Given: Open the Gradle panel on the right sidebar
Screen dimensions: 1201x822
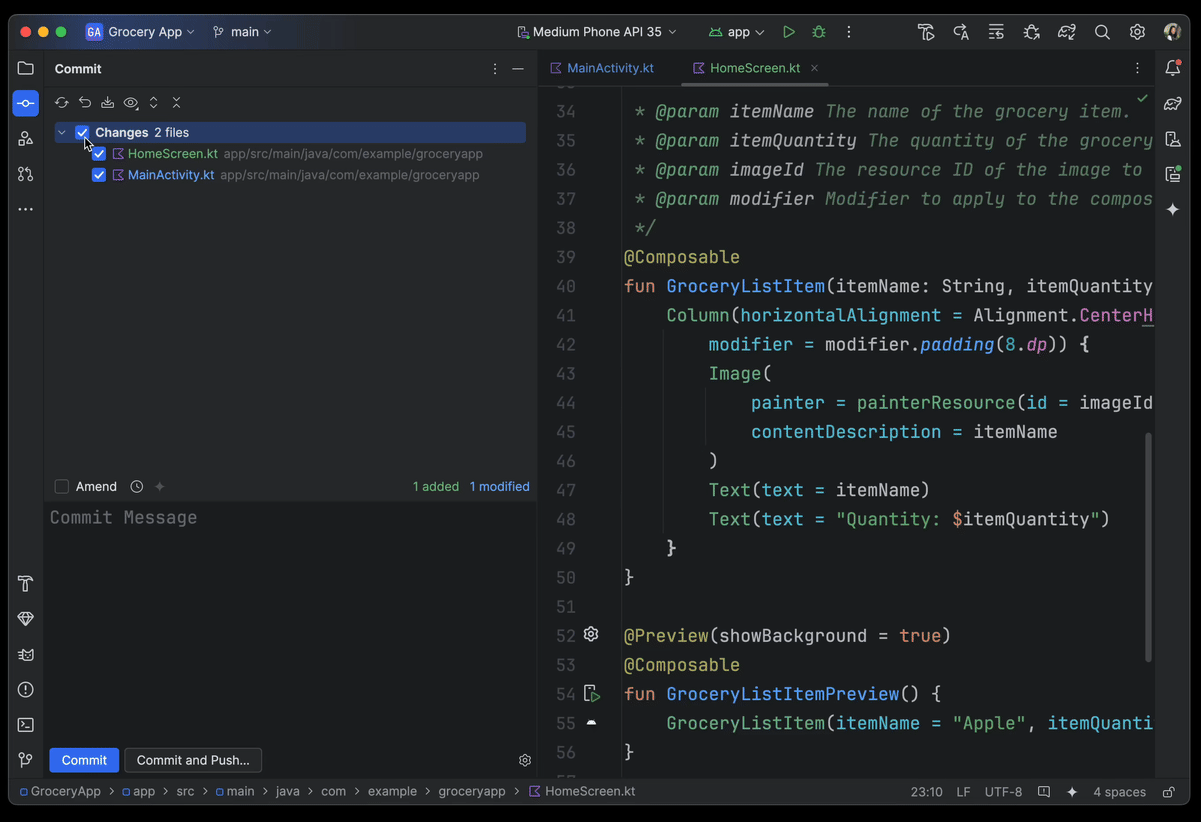Looking at the screenshot, I should click(x=1172, y=103).
